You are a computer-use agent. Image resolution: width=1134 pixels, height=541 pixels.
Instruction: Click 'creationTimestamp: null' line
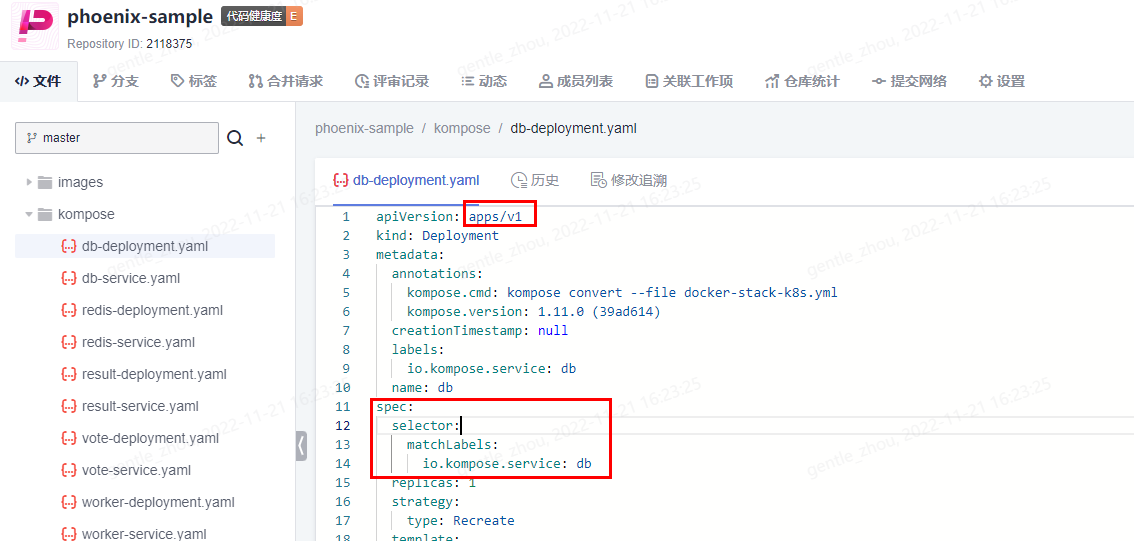point(480,331)
